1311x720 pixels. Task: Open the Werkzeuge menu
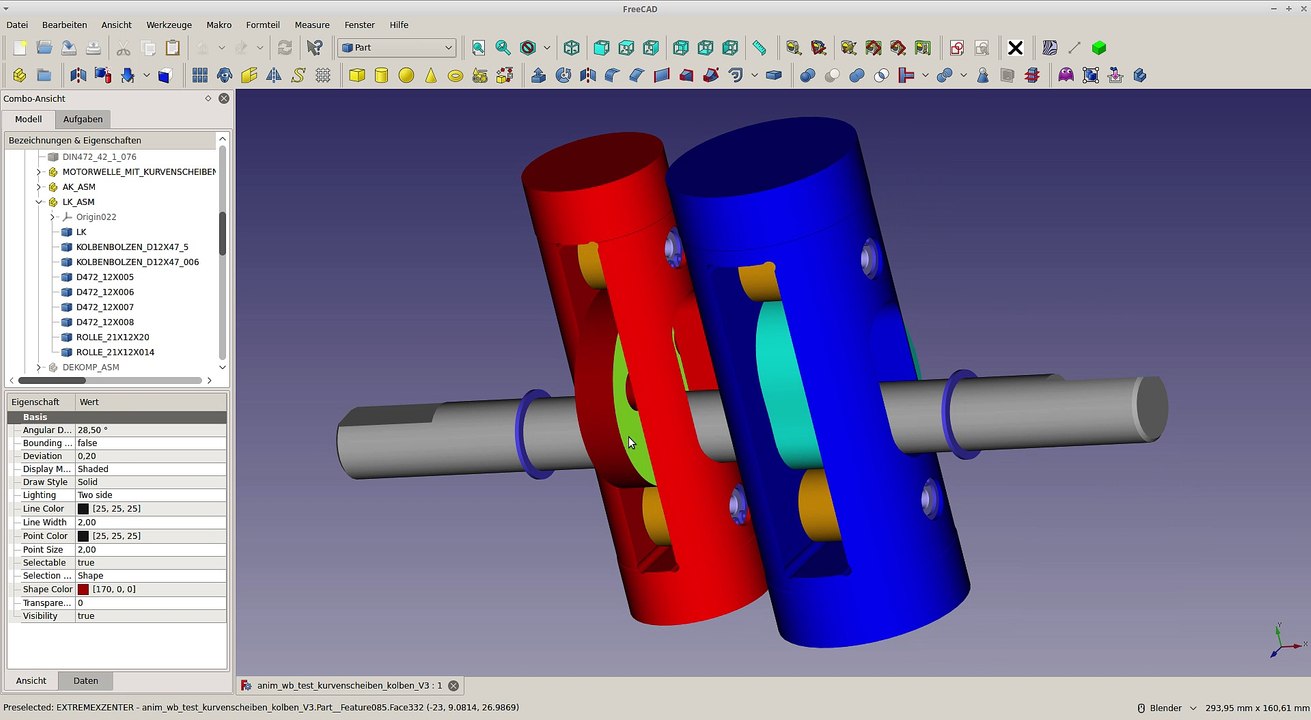pos(169,25)
